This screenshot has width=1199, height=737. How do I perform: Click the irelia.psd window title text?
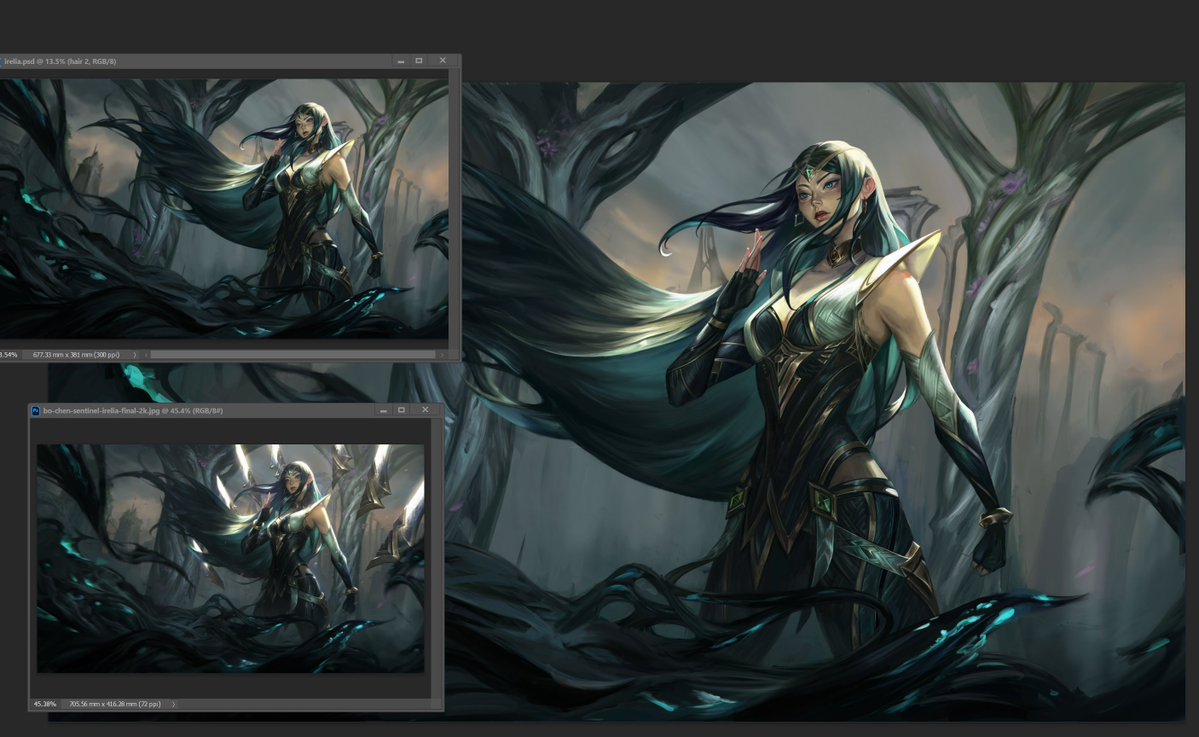point(60,61)
